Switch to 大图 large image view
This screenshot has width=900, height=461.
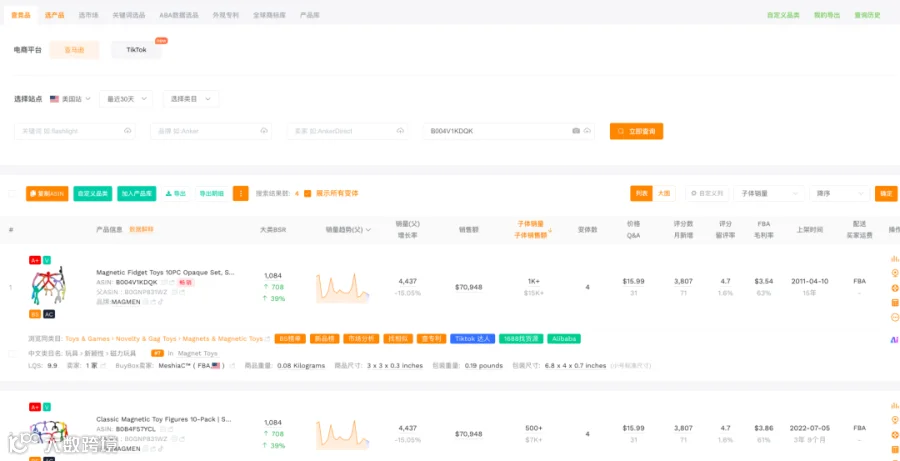(x=664, y=193)
